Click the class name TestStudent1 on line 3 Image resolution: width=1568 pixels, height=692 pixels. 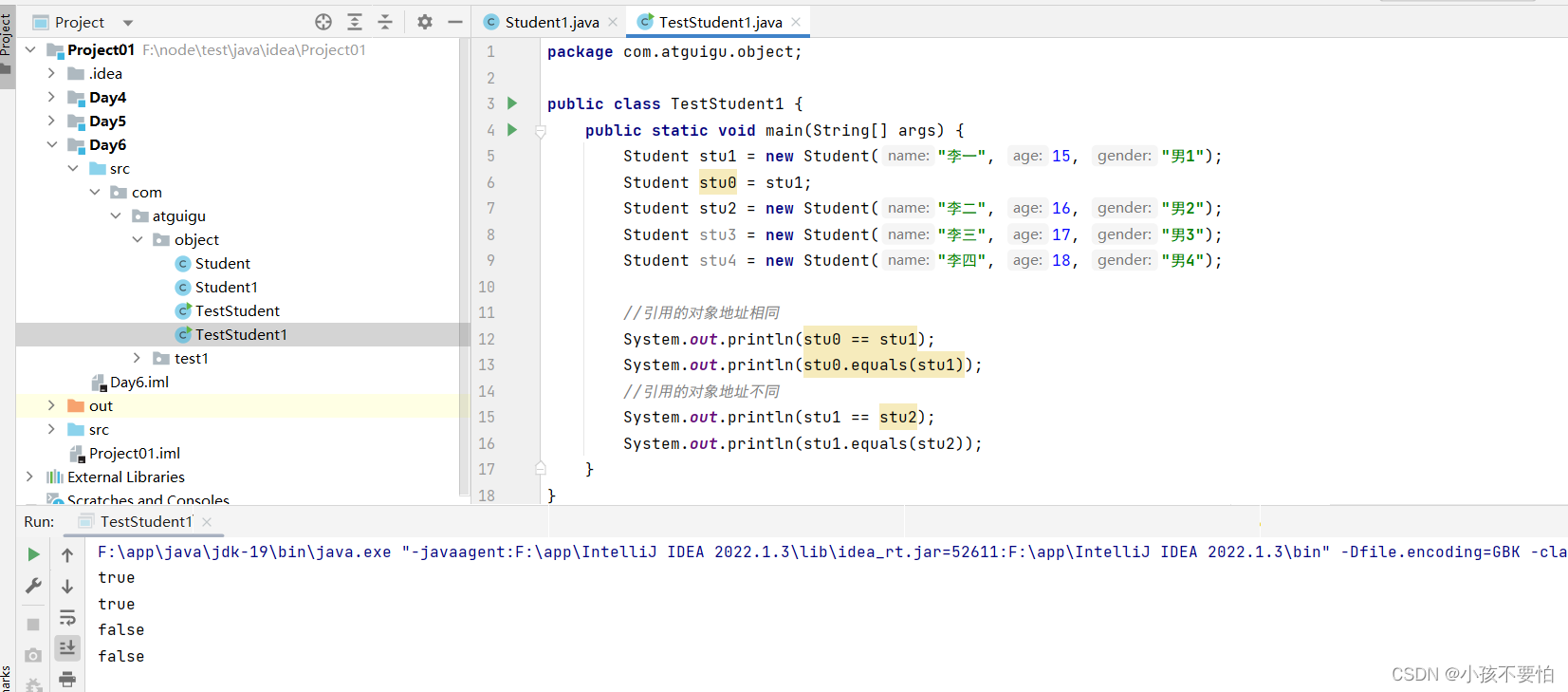728,103
